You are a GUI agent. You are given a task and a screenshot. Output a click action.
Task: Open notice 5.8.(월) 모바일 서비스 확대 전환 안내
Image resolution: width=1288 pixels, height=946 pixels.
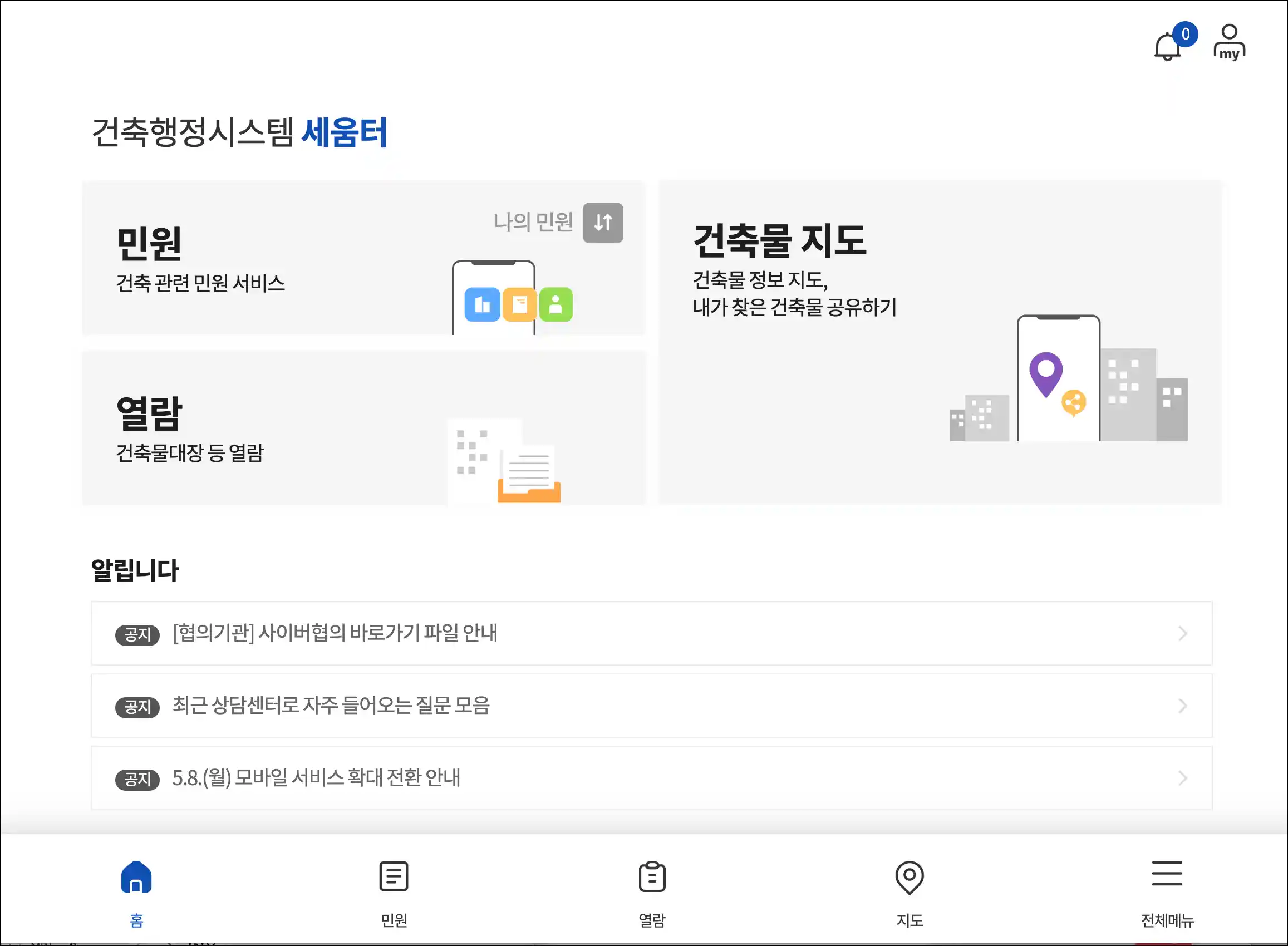click(316, 778)
